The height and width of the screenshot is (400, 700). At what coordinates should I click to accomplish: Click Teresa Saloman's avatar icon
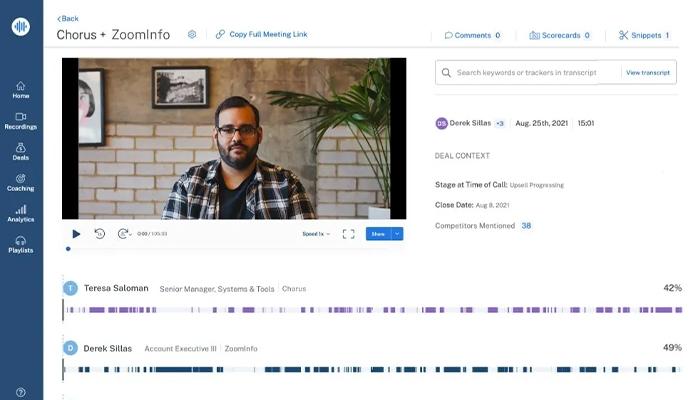coord(70,288)
